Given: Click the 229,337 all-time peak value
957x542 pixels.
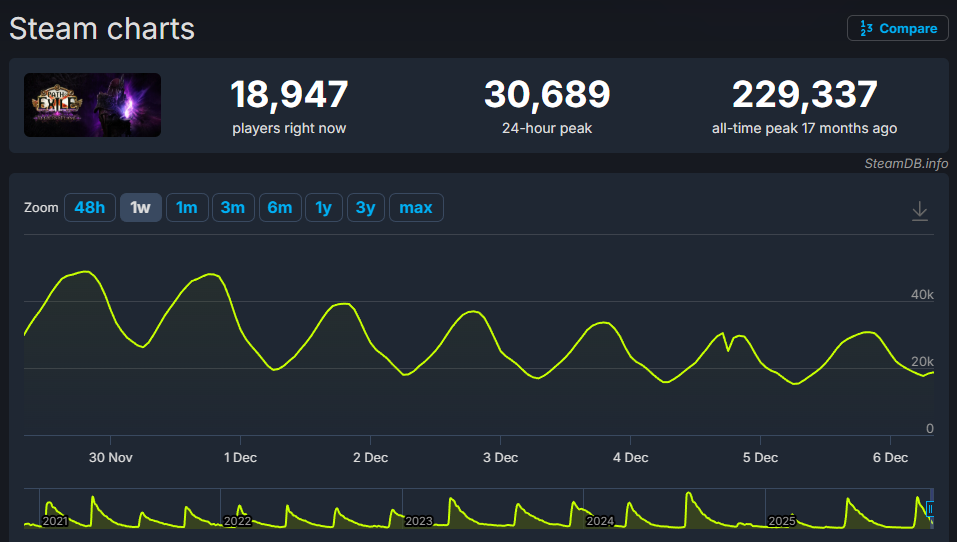Looking at the screenshot, I should 804,95.
